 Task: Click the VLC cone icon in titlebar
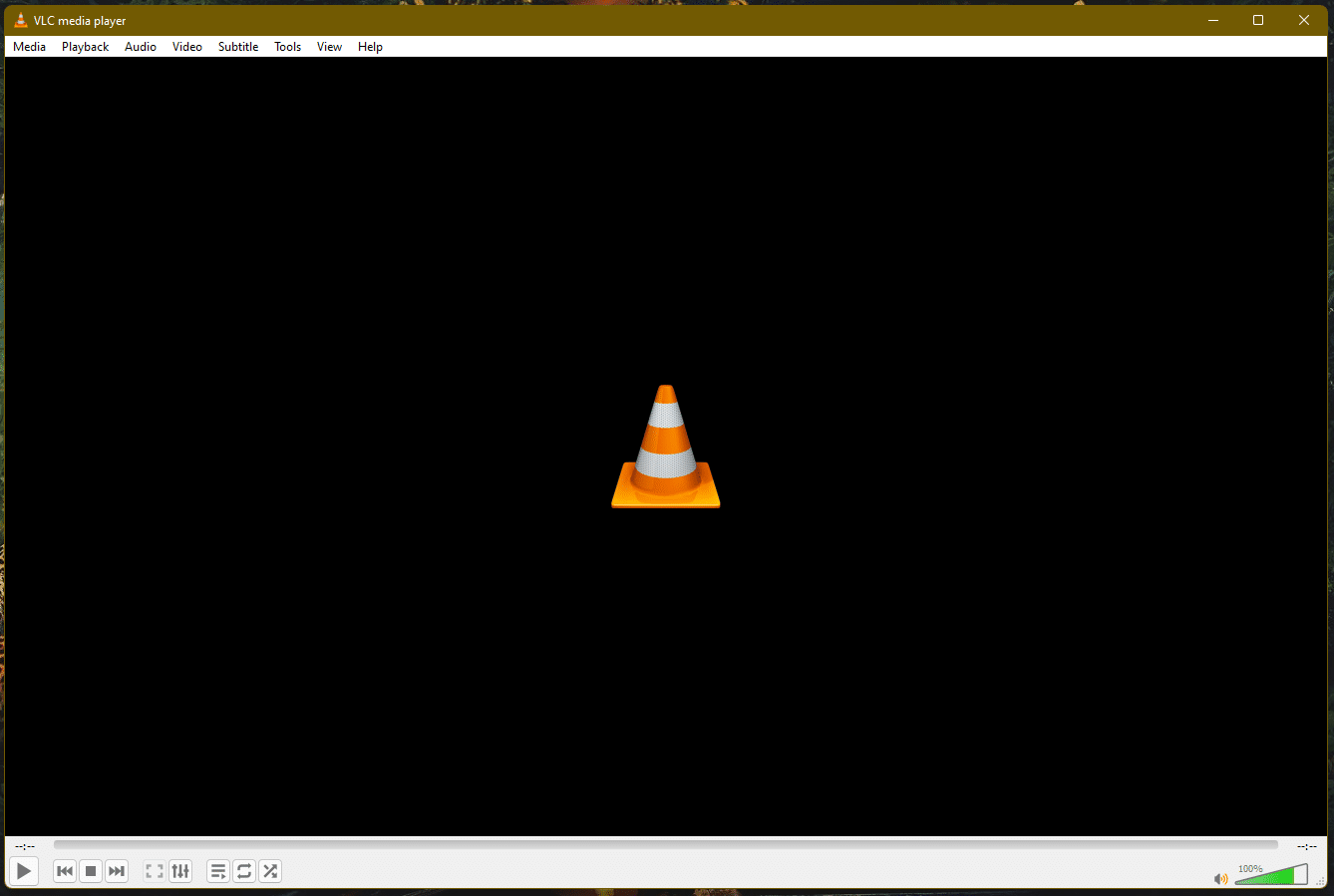tap(20, 20)
